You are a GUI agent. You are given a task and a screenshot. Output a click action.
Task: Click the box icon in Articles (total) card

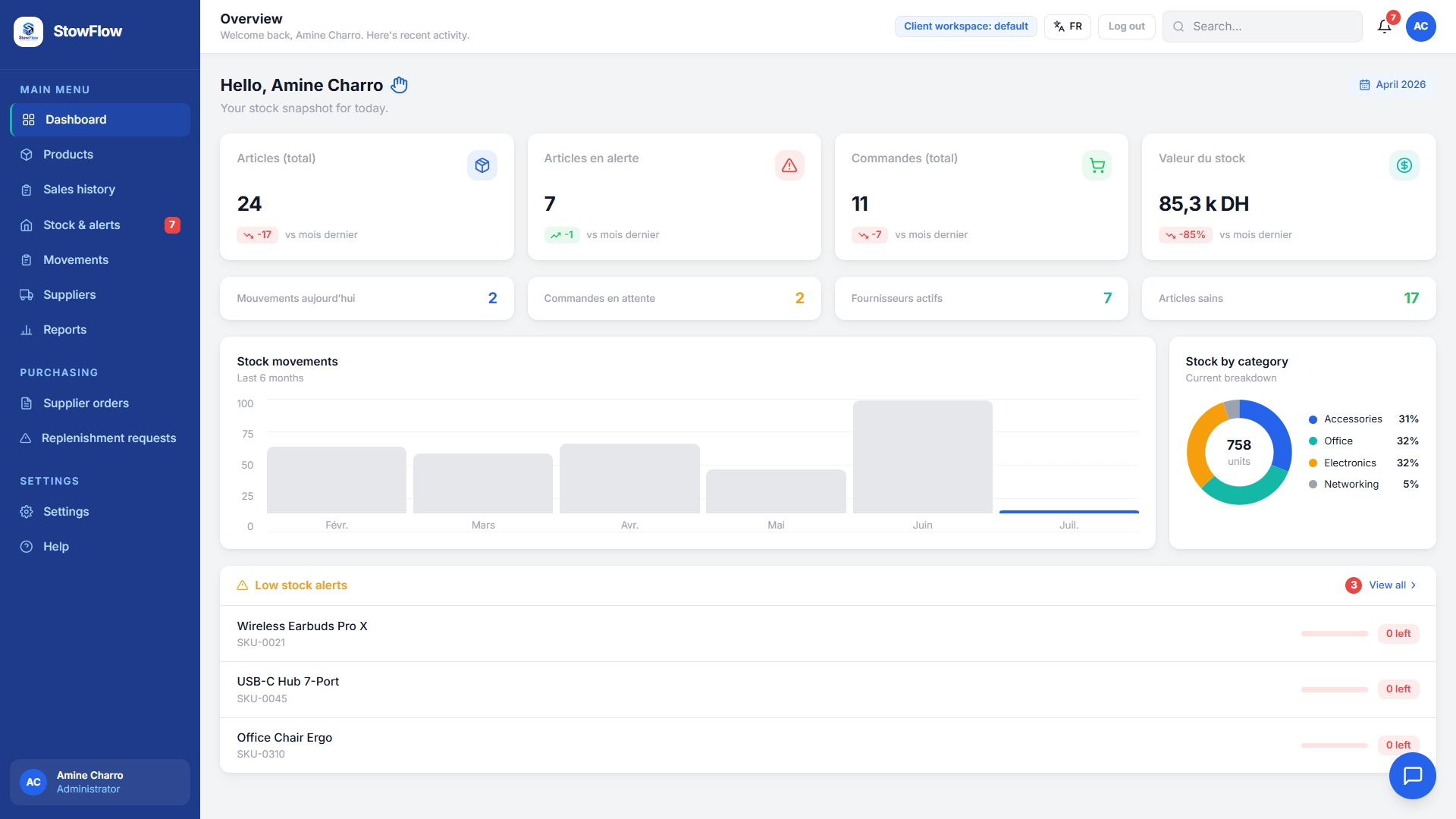click(x=482, y=165)
